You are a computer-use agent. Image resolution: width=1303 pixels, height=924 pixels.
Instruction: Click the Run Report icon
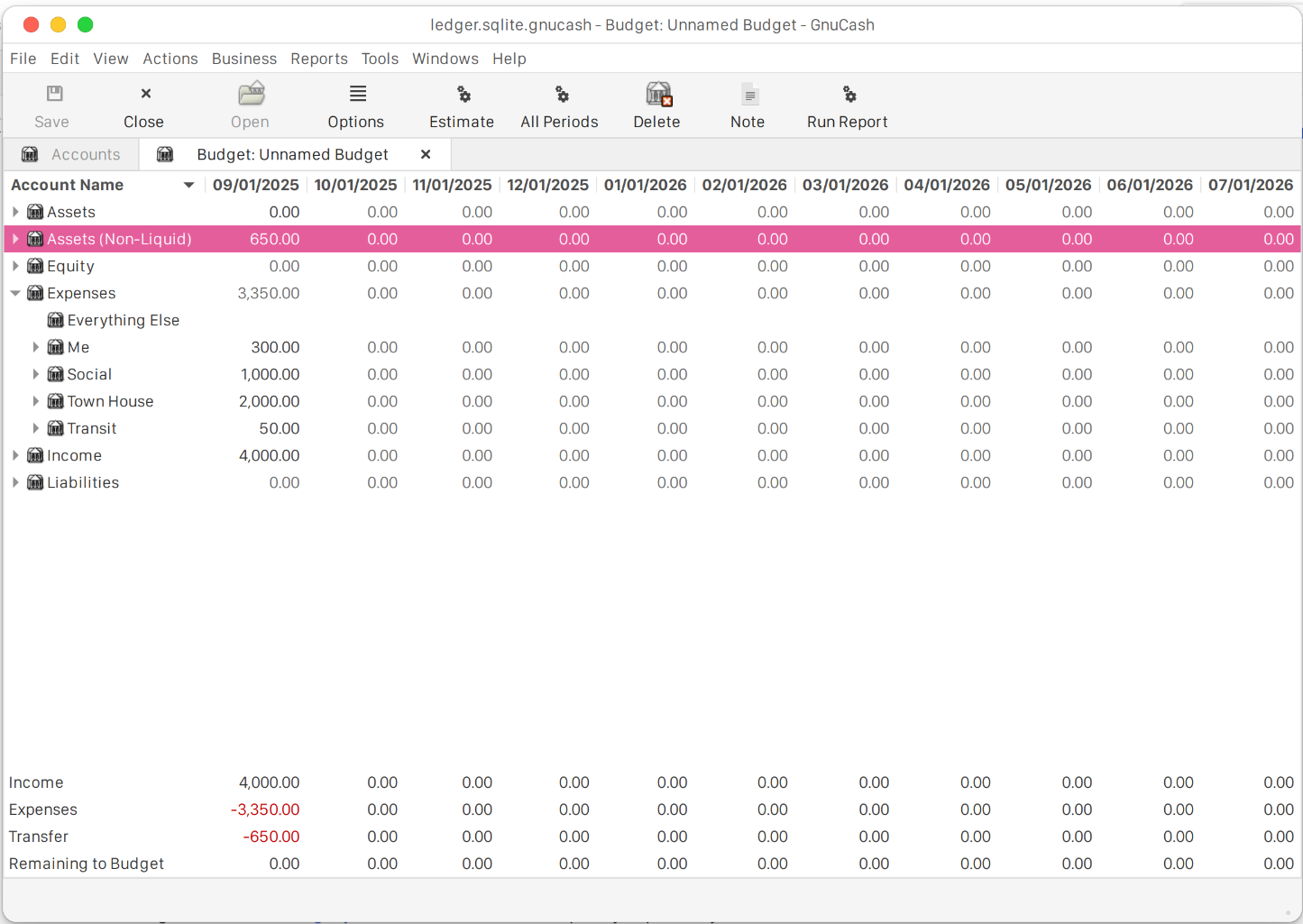coord(849,94)
